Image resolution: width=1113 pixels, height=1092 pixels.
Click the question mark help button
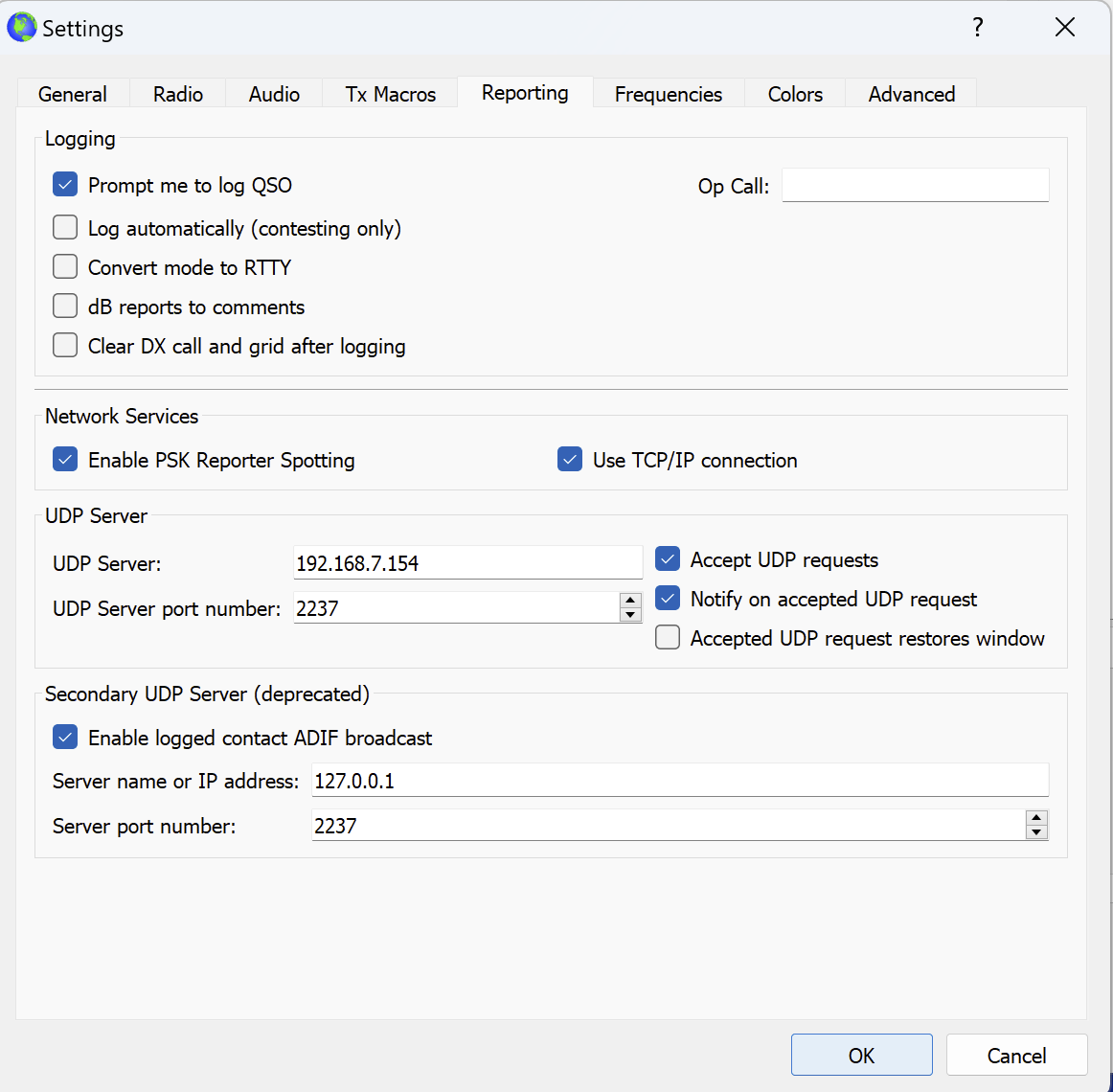977,28
